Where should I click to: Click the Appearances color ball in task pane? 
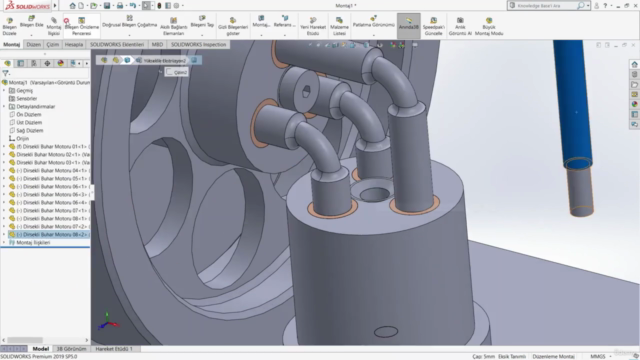click(634, 104)
